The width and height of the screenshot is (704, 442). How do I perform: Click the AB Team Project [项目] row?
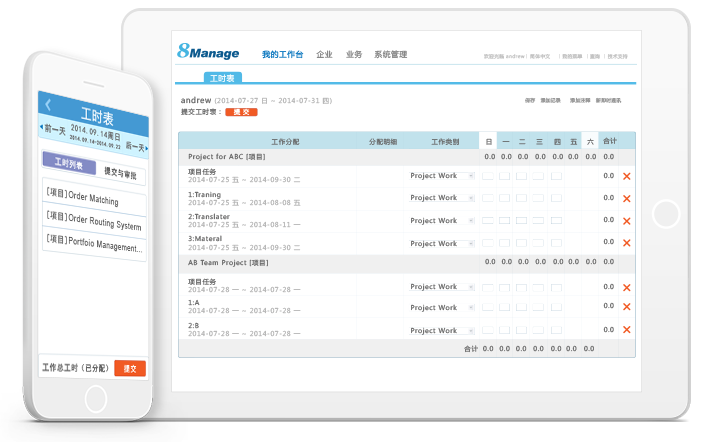(x=407, y=263)
